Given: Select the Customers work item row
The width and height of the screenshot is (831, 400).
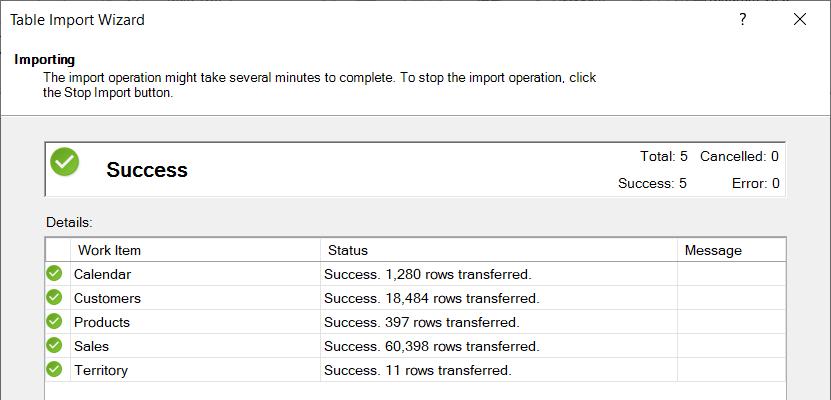Looking at the screenshot, I should [107, 298].
